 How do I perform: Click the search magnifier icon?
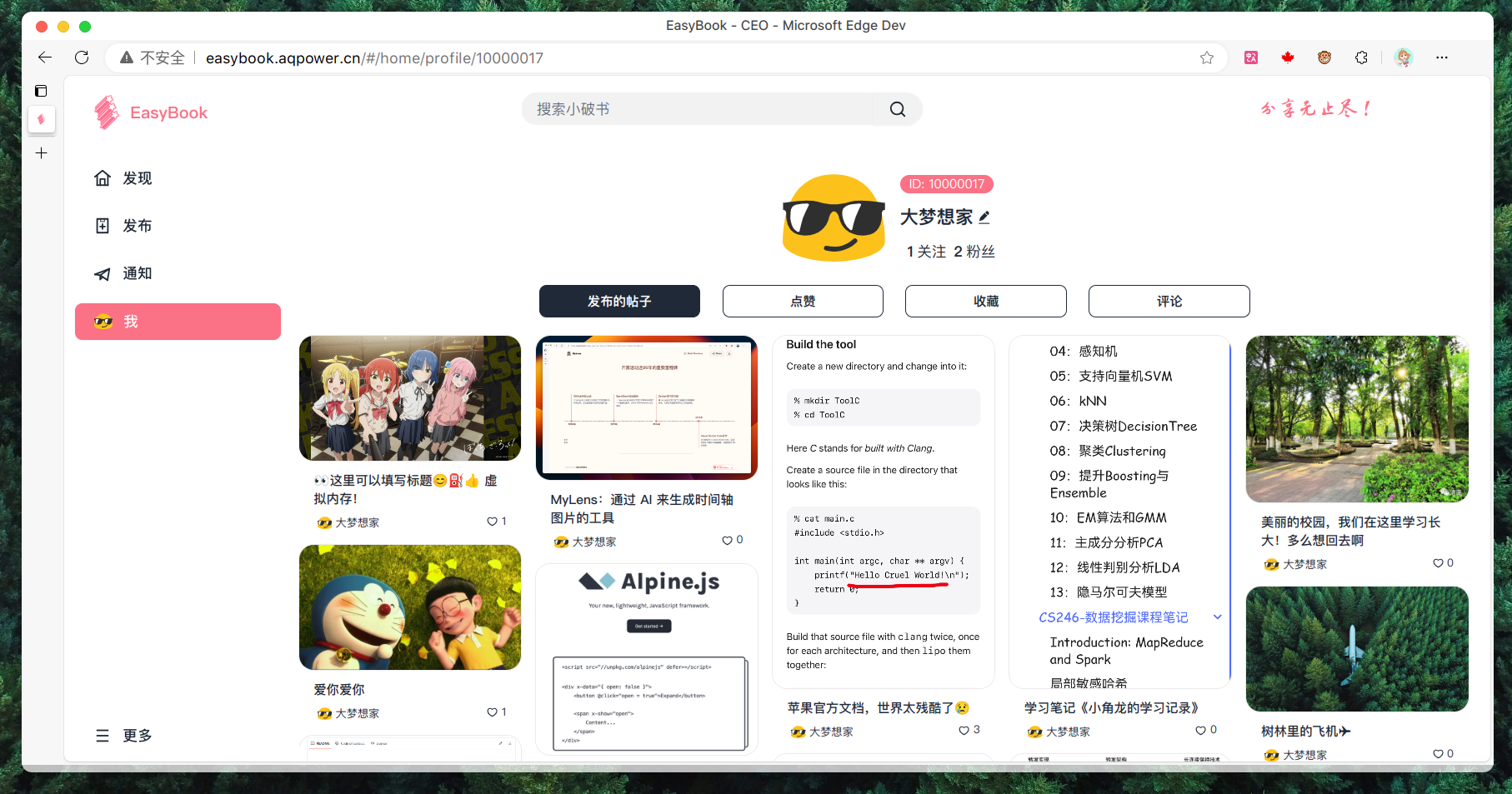coord(897,109)
